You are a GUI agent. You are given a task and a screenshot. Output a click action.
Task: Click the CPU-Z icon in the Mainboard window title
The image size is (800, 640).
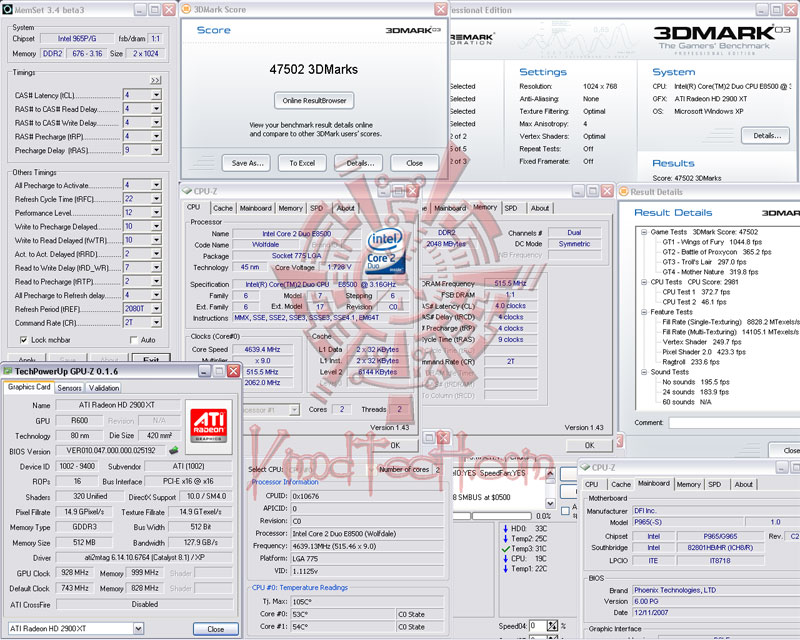(x=585, y=467)
